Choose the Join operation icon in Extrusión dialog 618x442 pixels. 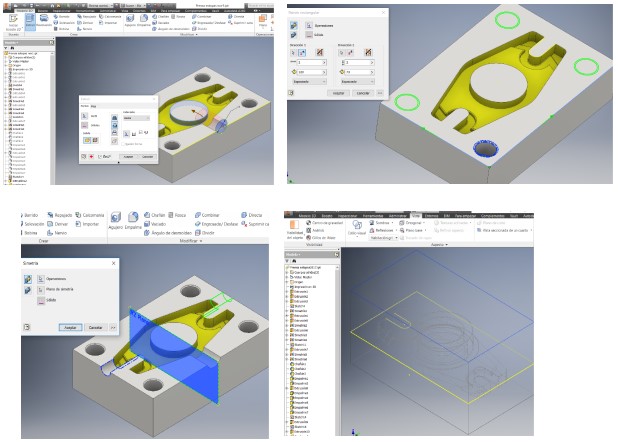pyautogui.click(x=115, y=117)
